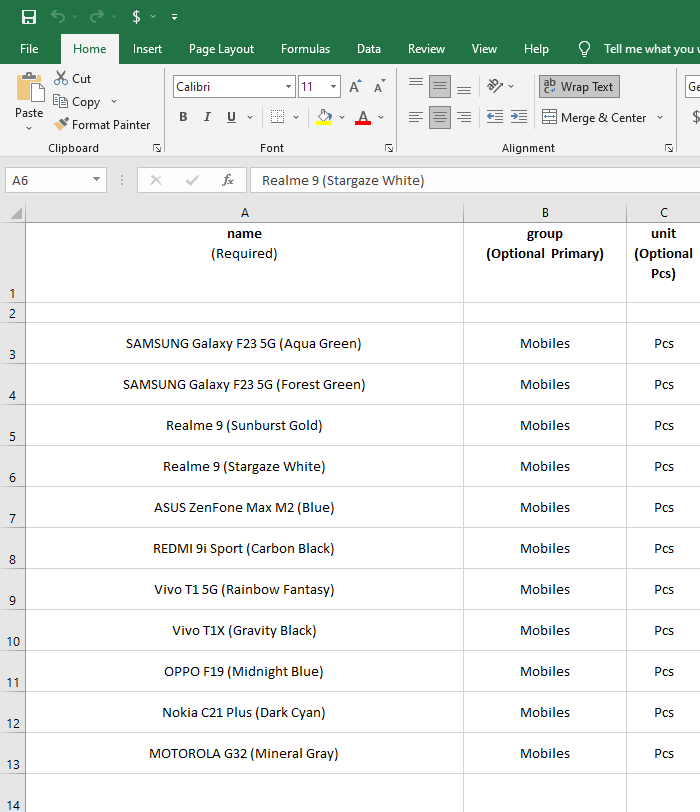Viewport: 700px width, 812px height.
Task: Save the workbook with the floppy icon
Action: pos(29,17)
